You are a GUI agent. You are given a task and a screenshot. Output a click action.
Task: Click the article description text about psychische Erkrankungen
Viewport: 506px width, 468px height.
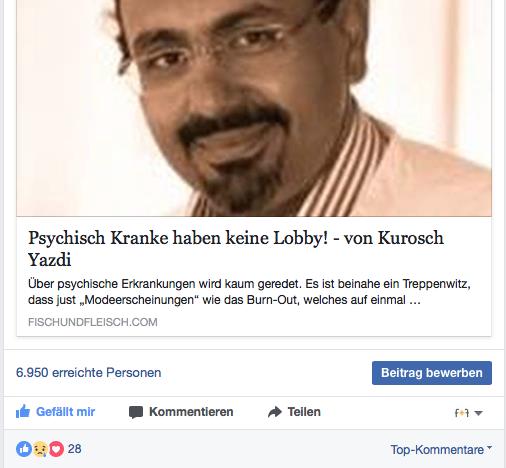click(249, 292)
